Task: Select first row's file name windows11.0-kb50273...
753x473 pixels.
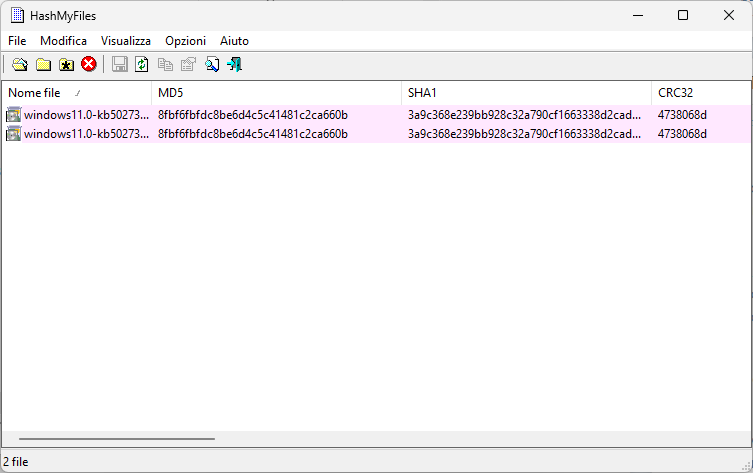Action: pyautogui.click(x=86, y=115)
